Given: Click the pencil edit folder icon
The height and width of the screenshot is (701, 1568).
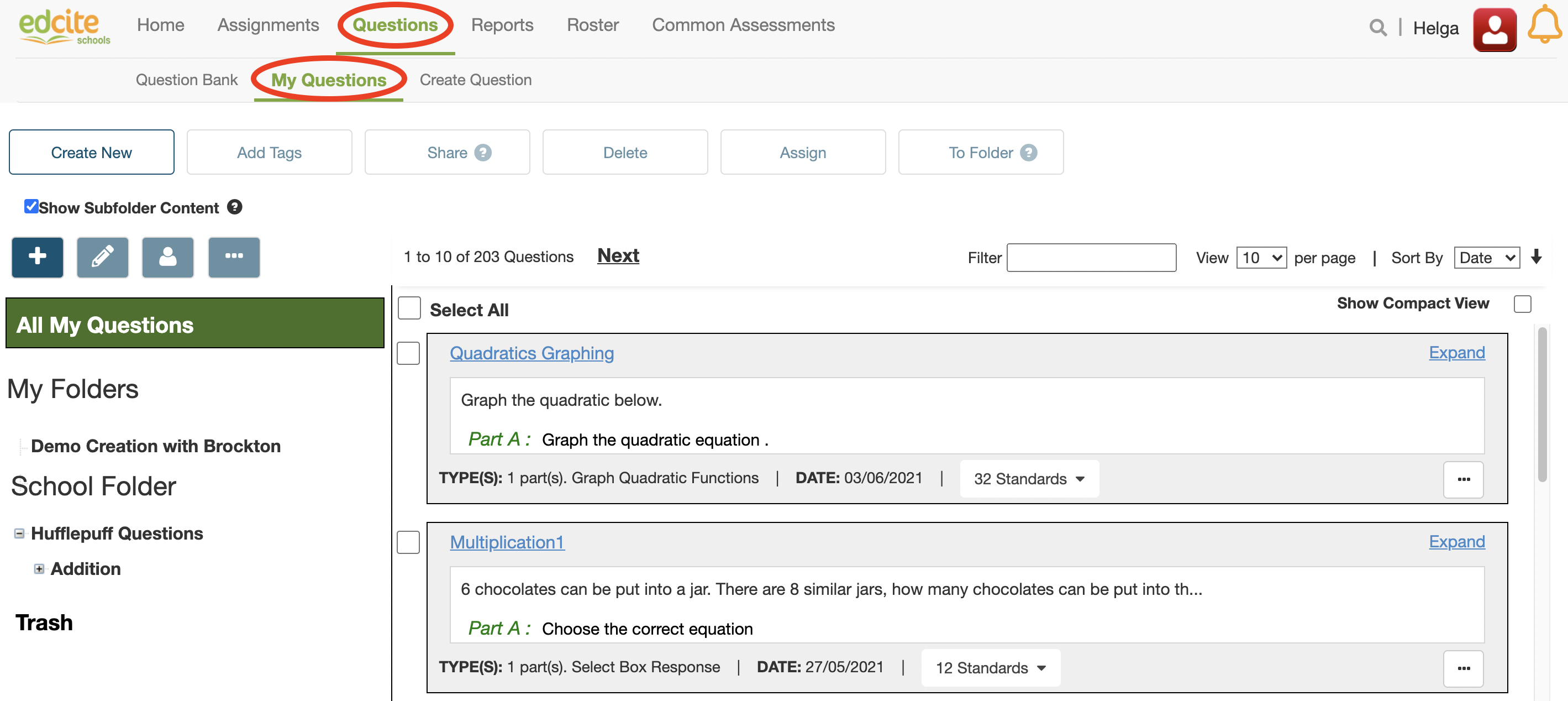Looking at the screenshot, I should pyautogui.click(x=102, y=257).
